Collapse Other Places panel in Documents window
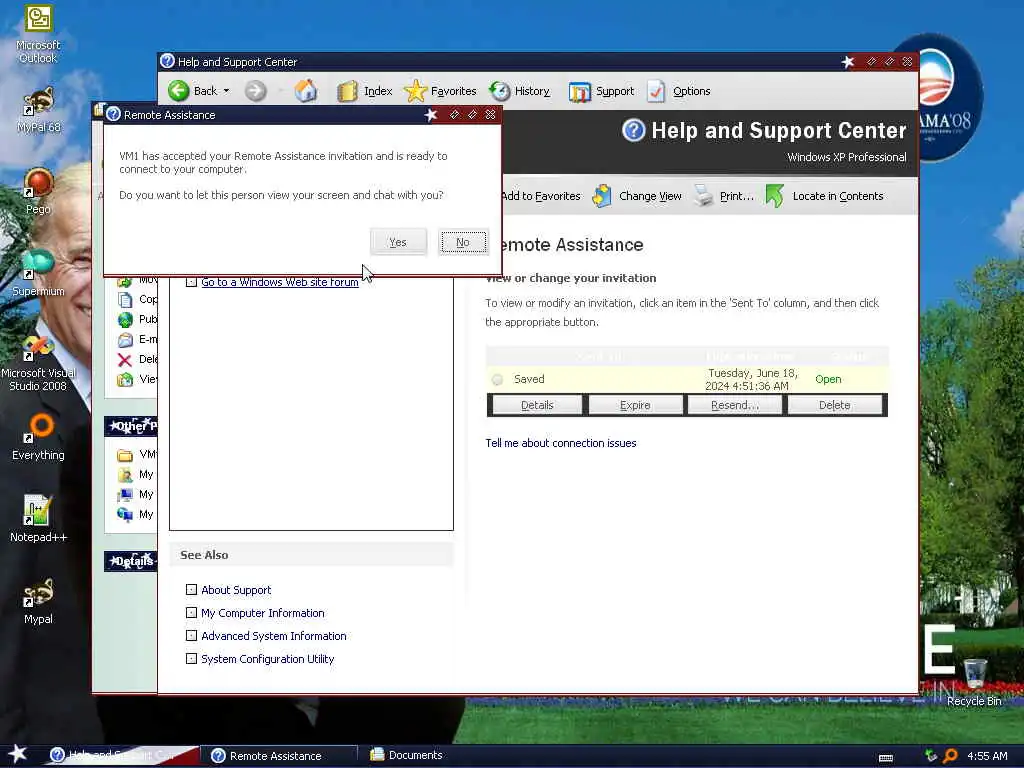1024x768 pixels. point(131,426)
